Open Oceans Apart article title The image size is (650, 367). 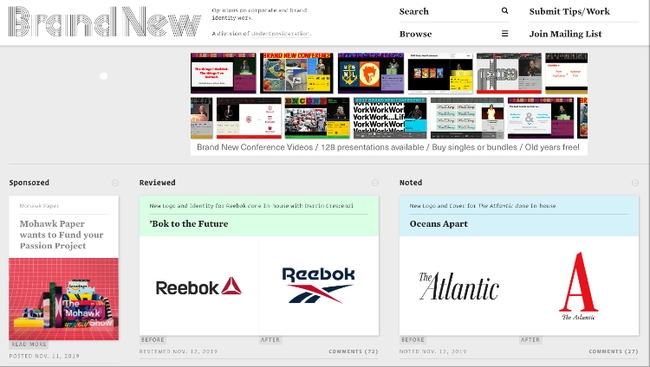pyautogui.click(x=439, y=224)
